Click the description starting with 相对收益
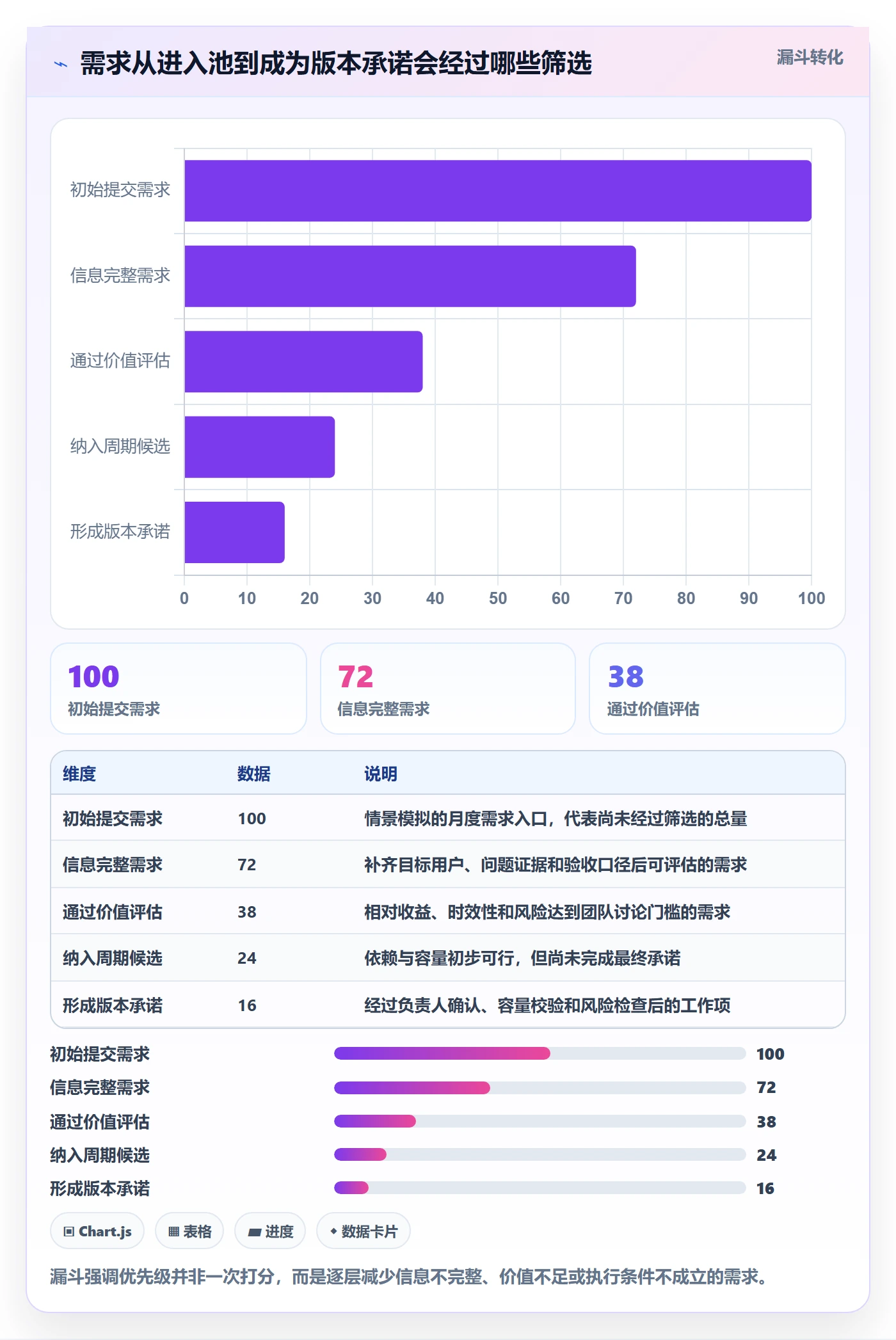This screenshot has width=896, height=1340. click(x=547, y=912)
